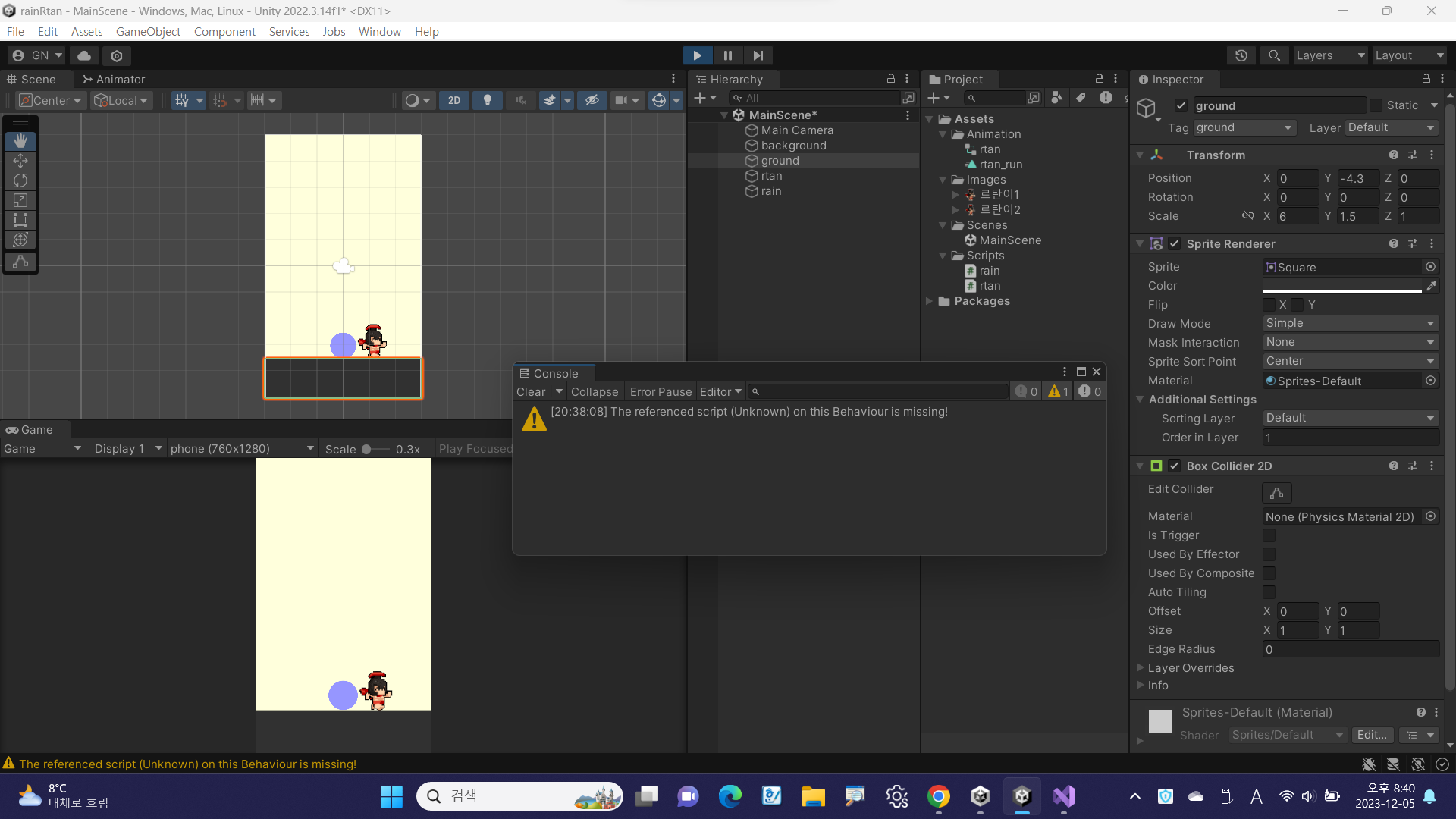Click the material Edit... button
Viewport: 1456px width, 819px height.
point(1372,735)
